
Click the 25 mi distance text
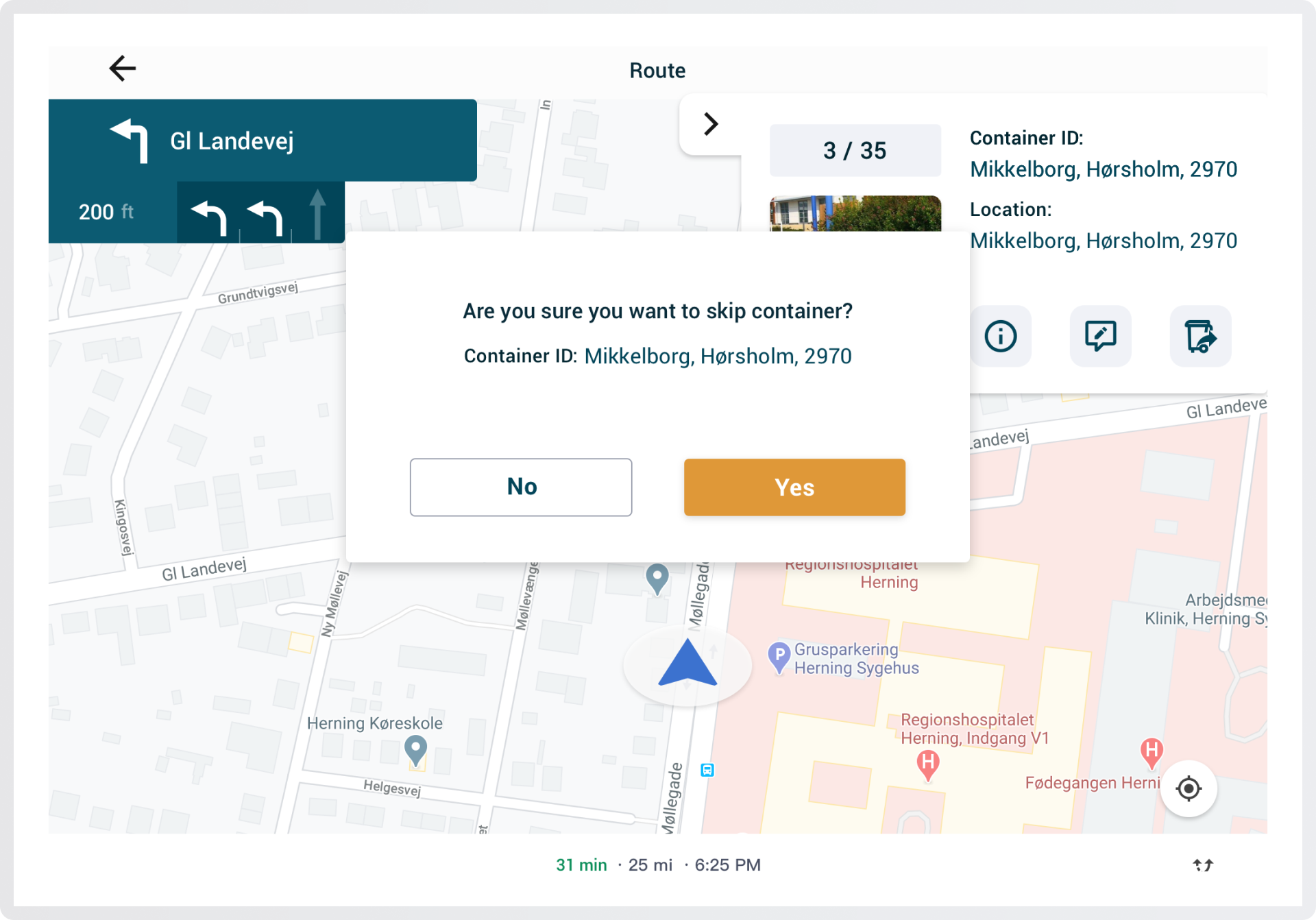650,865
